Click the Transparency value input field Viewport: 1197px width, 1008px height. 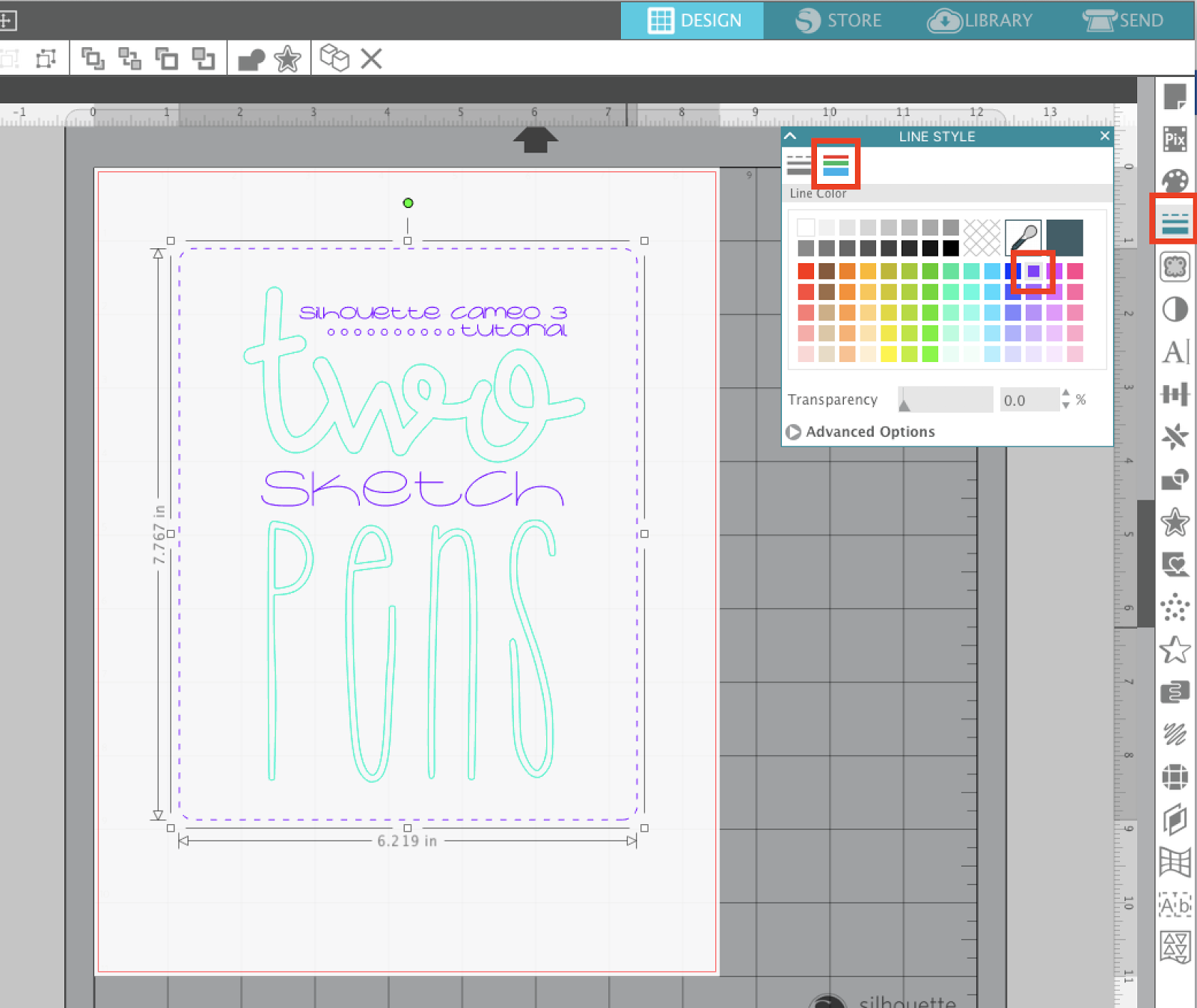(x=1029, y=400)
